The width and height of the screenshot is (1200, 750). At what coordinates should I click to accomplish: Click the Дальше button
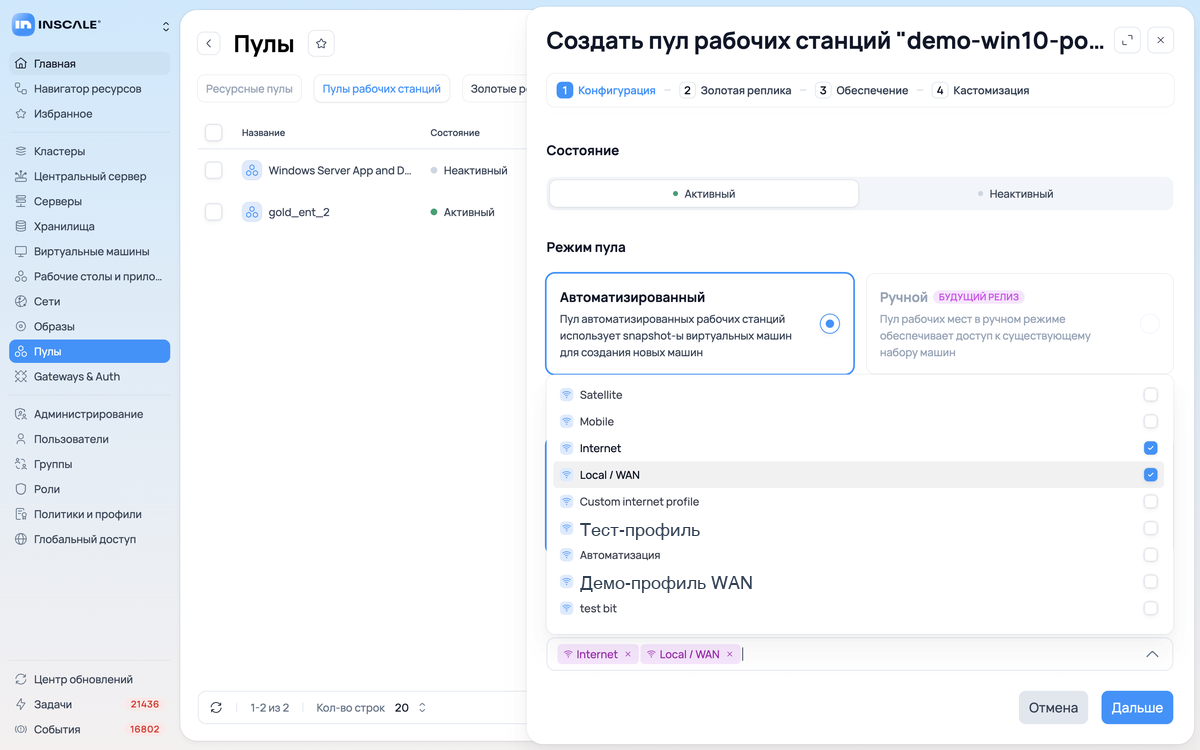point(1137,707)
